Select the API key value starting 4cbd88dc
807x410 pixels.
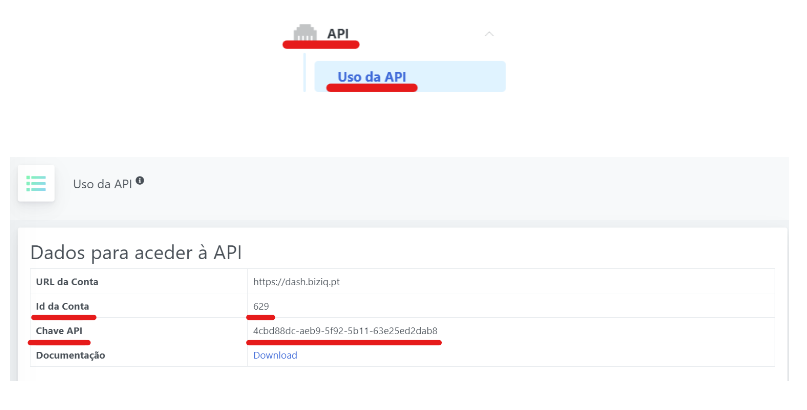click(x=345, y=331)
